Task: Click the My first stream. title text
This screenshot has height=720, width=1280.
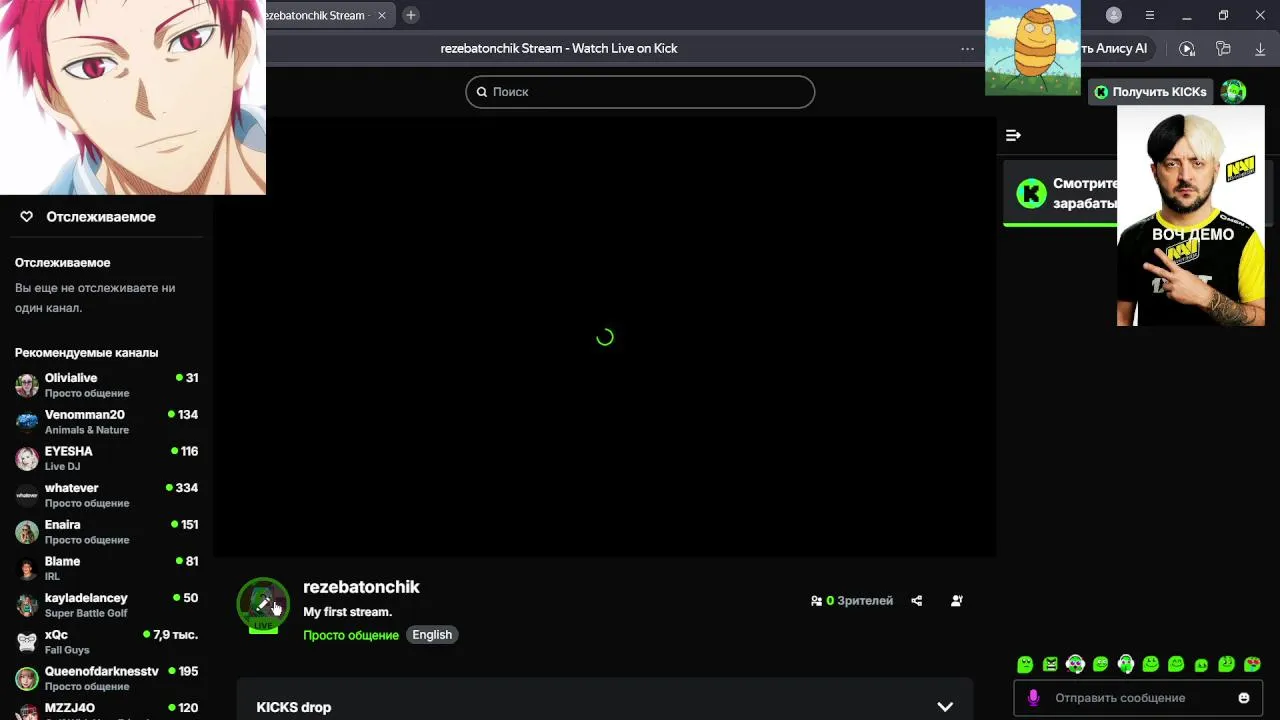Action: point(347,612)
